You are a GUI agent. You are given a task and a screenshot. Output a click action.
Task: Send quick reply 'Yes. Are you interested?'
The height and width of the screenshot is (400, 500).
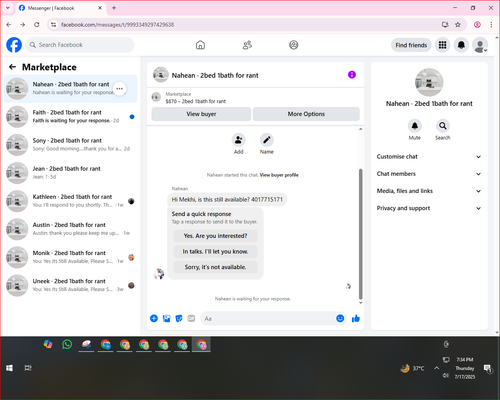[x=215, y=236]
